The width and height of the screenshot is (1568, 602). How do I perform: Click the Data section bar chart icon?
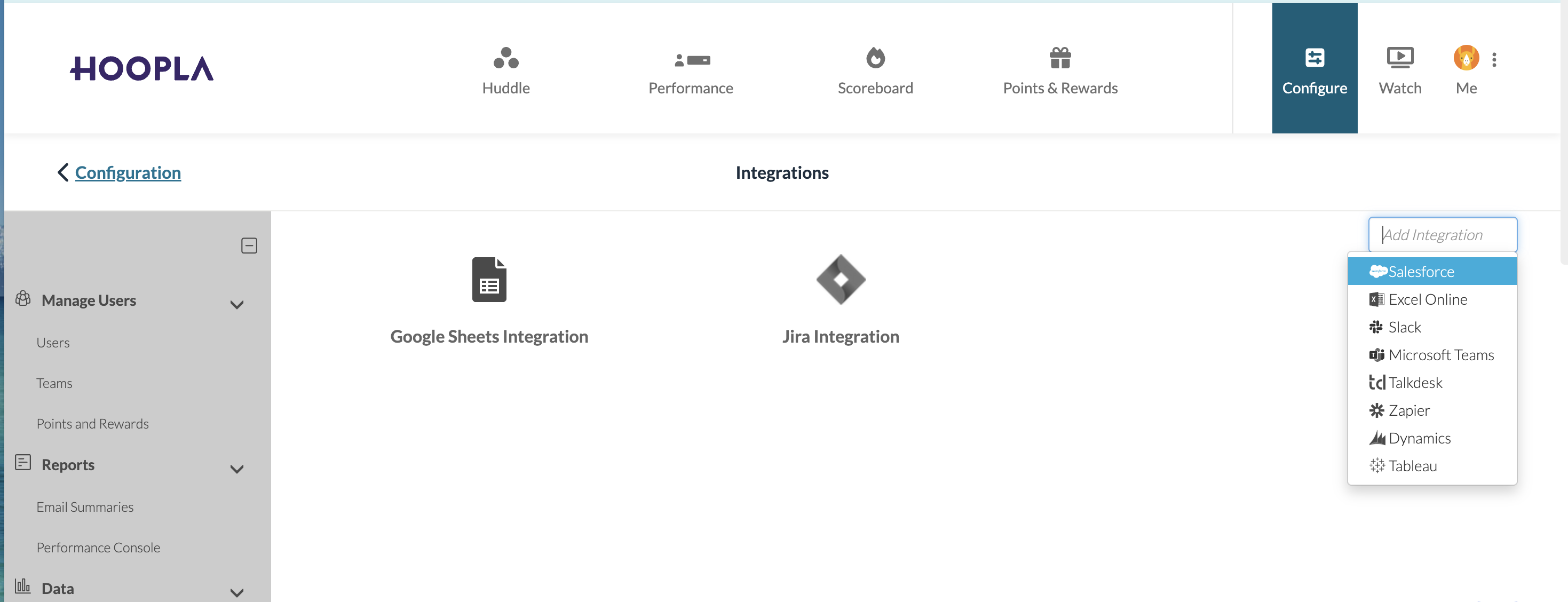(22, 586)
